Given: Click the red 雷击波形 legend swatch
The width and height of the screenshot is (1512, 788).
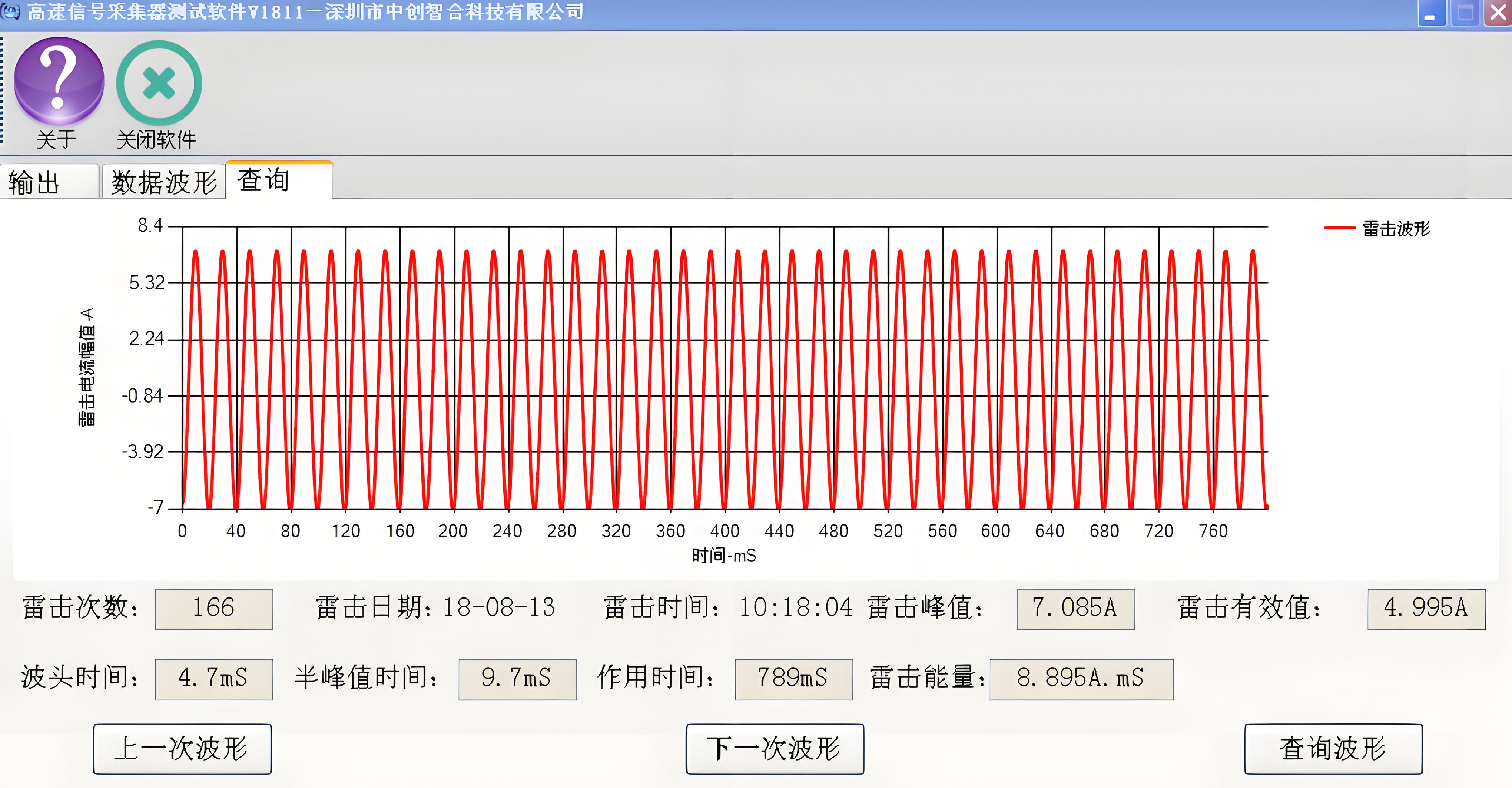Looking at the screenshot, I should (1340, 228).
